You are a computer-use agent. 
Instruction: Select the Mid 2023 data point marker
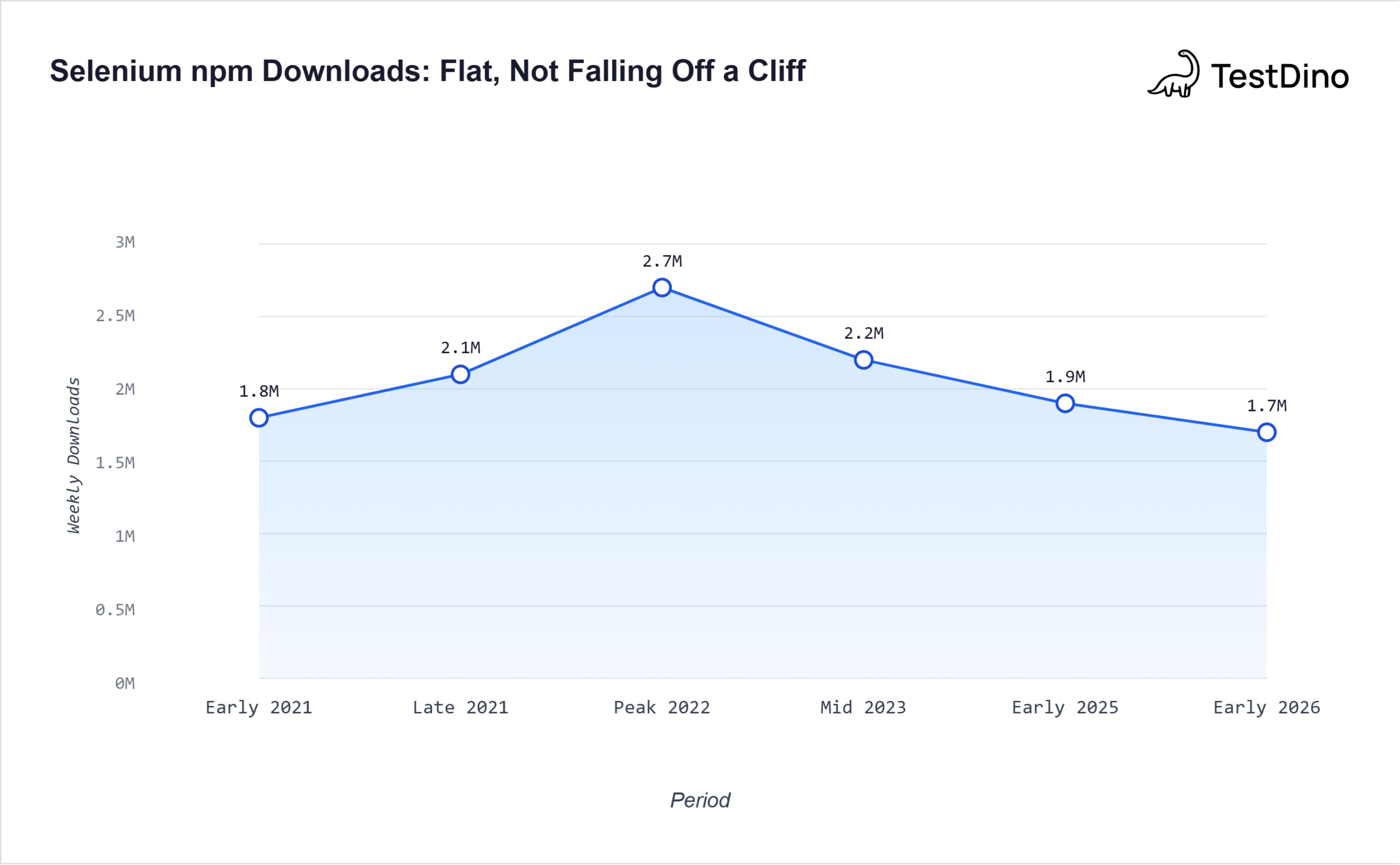click(863, 360)
